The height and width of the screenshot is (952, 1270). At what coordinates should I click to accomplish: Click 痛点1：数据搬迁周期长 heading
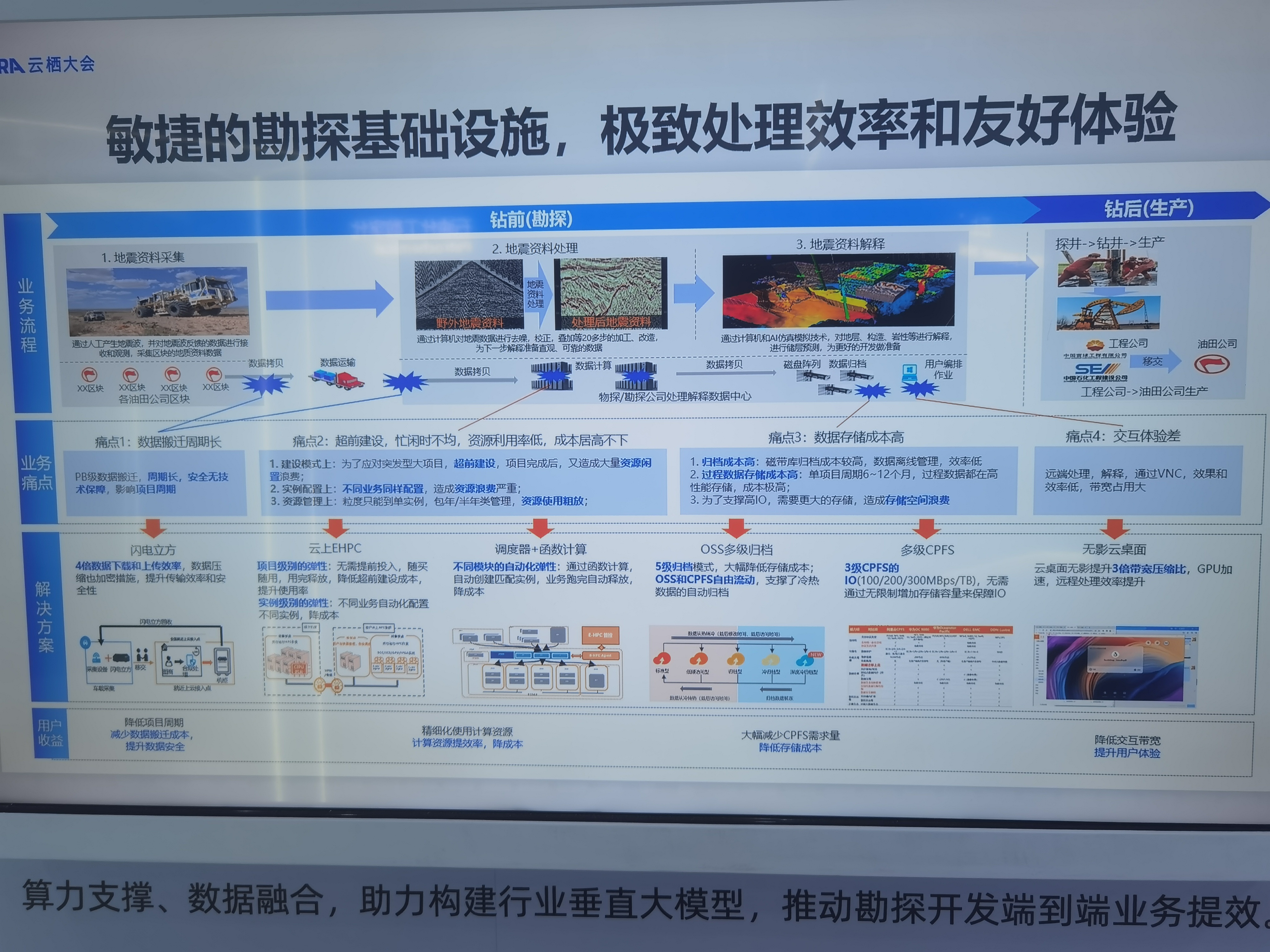coord(158,442)
